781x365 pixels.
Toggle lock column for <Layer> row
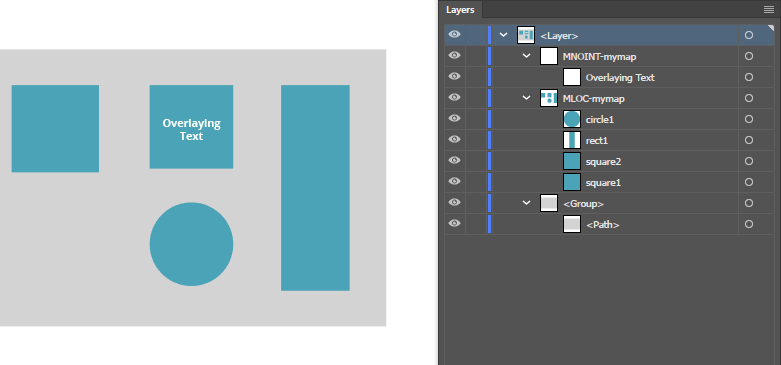point(476,35)
